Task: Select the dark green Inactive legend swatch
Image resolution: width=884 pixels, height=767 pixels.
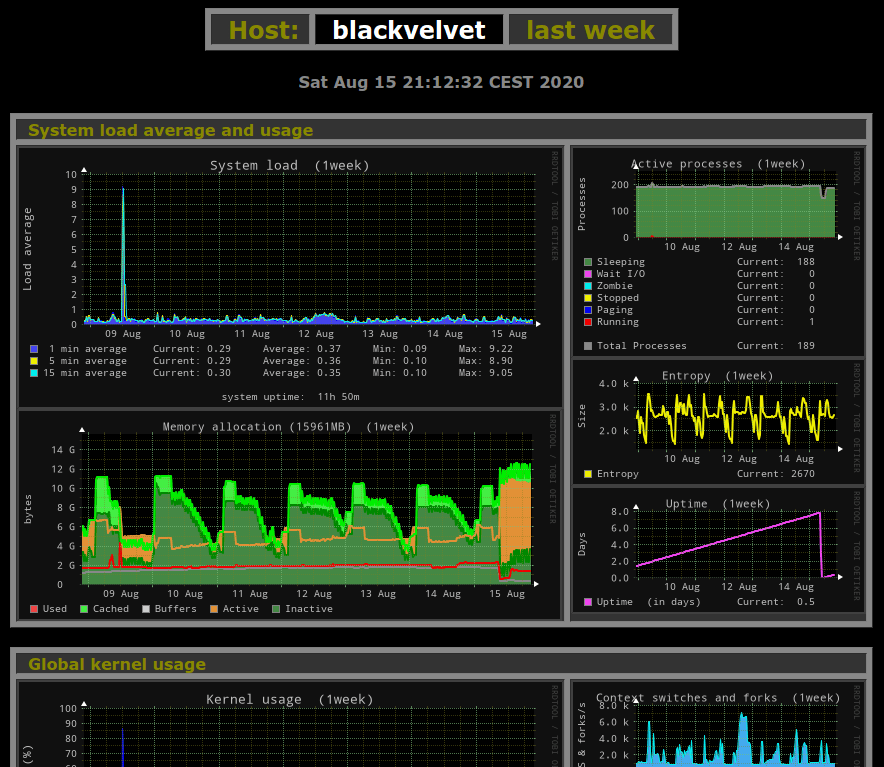Action: (276, 609)
